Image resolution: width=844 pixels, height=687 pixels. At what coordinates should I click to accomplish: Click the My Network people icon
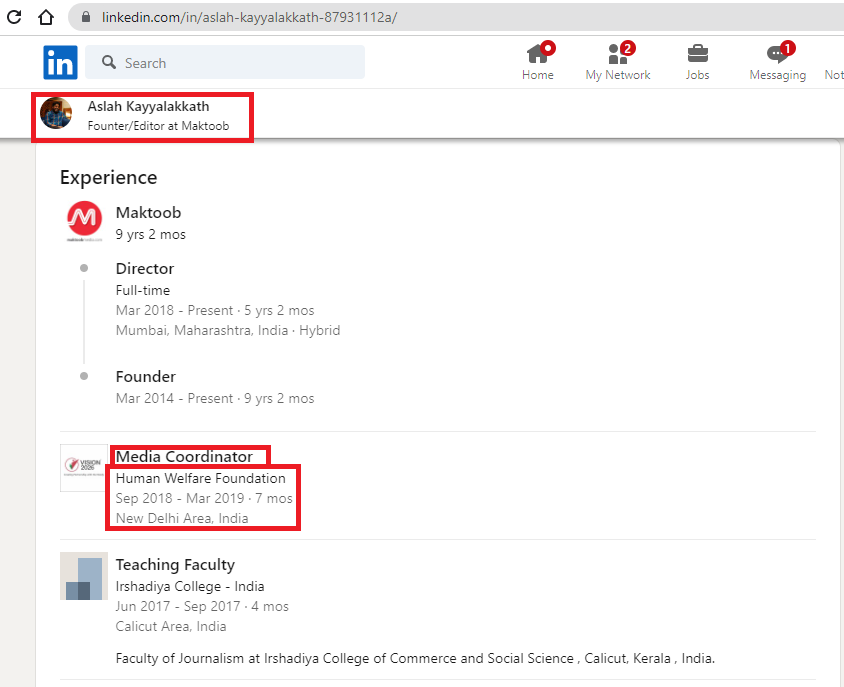click(617, 54)
